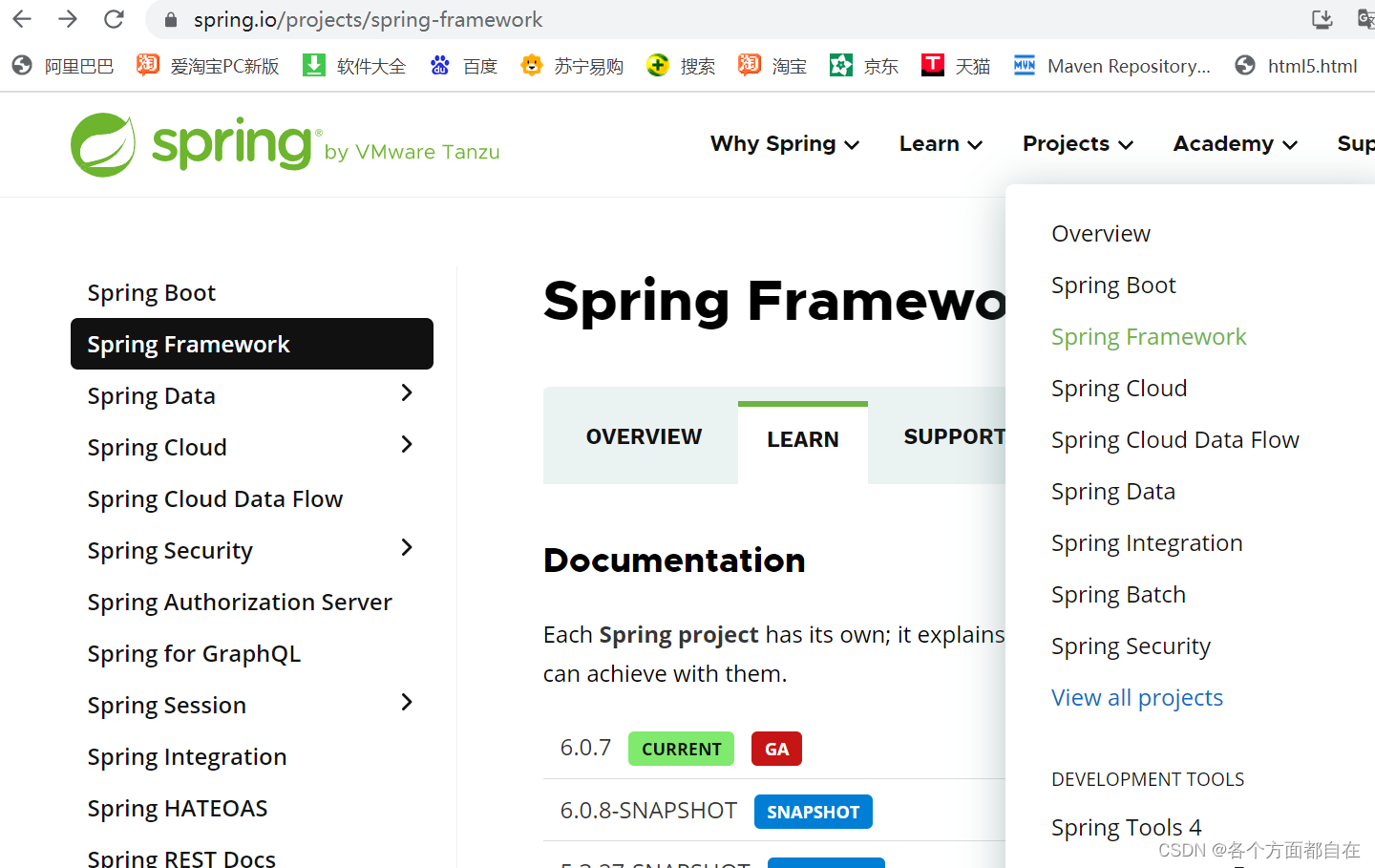The image size is (1375, 868).
Task: Open the Academy dropdown menu
Action: click(1236, 144)
